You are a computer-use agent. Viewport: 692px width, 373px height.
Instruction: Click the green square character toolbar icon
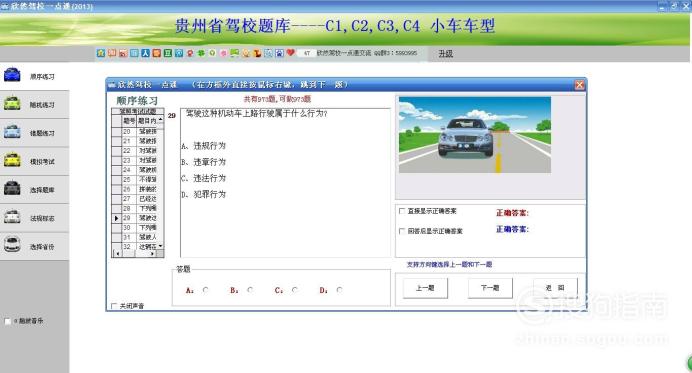[168, 53]
